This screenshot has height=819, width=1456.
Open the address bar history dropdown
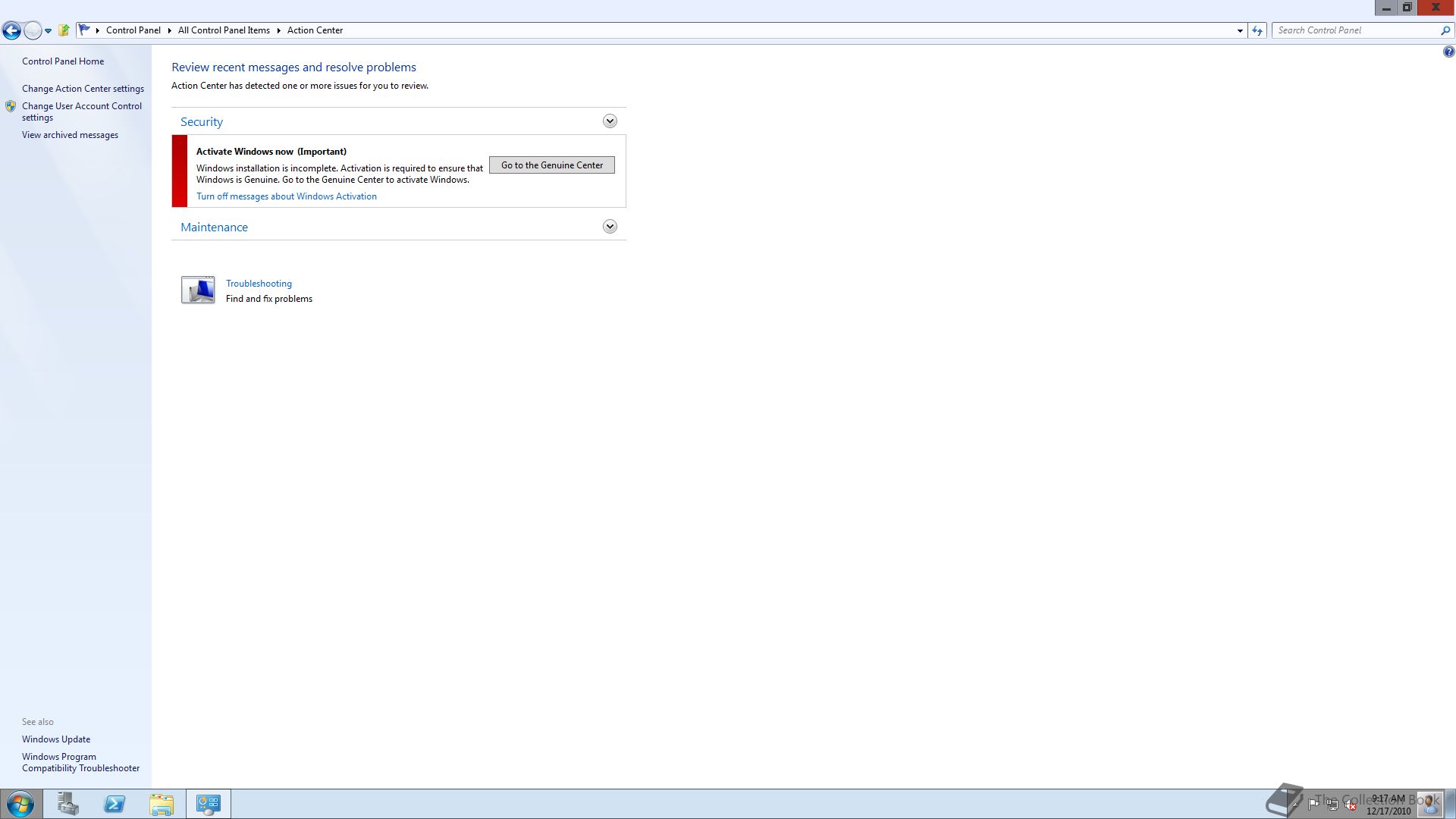tap(1240, 30)
